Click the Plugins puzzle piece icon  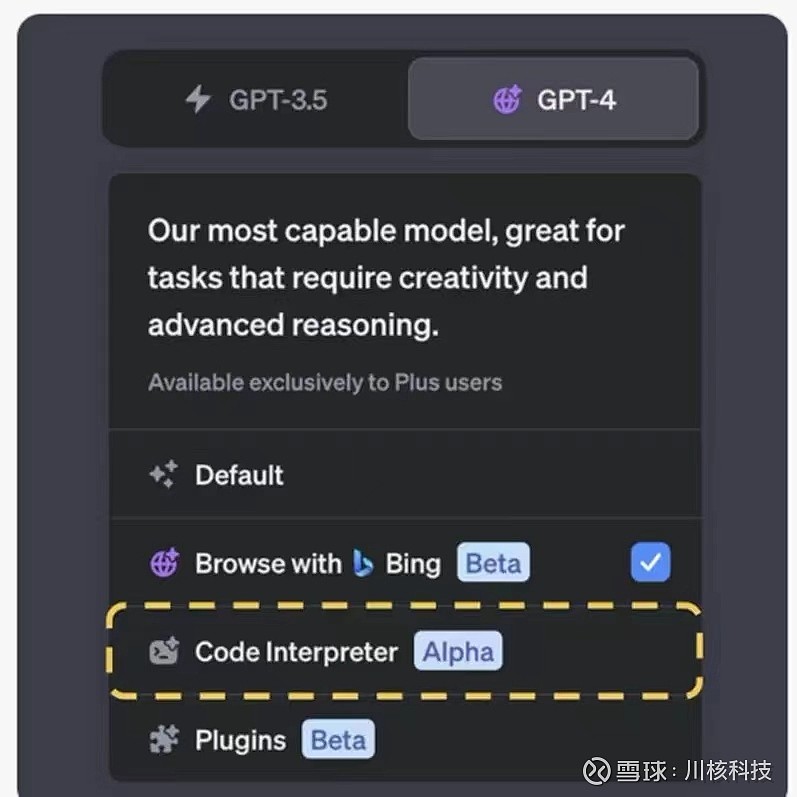click(164, 740)
